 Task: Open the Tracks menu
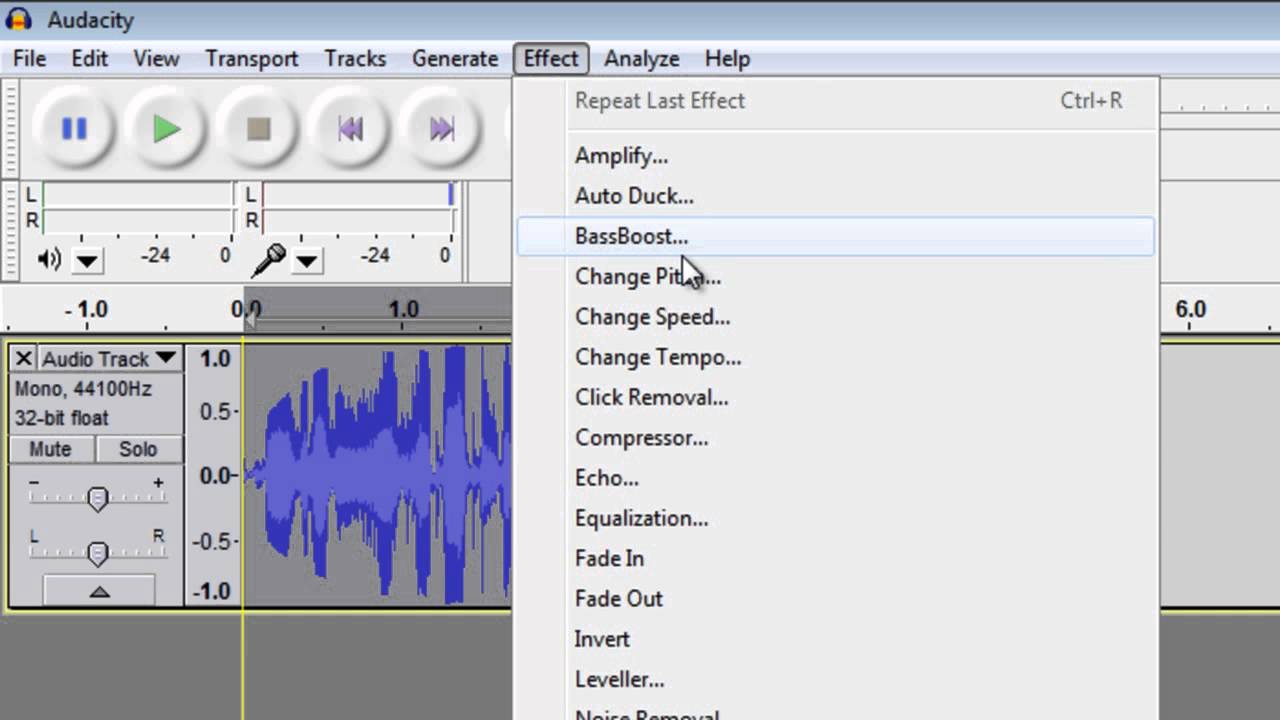click(x=355, y=59)
